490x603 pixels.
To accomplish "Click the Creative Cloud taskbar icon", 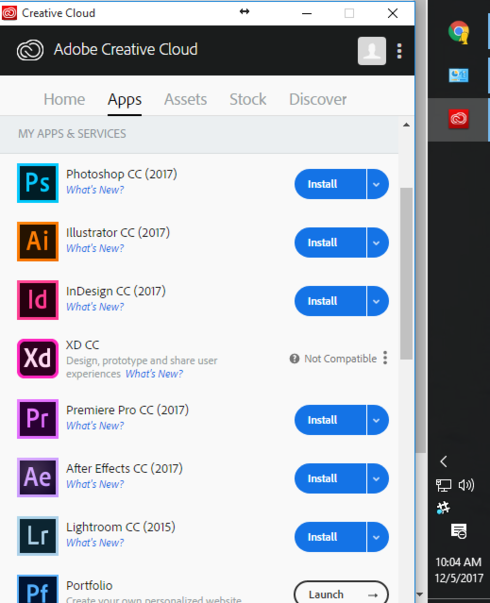I will (458, 119).
